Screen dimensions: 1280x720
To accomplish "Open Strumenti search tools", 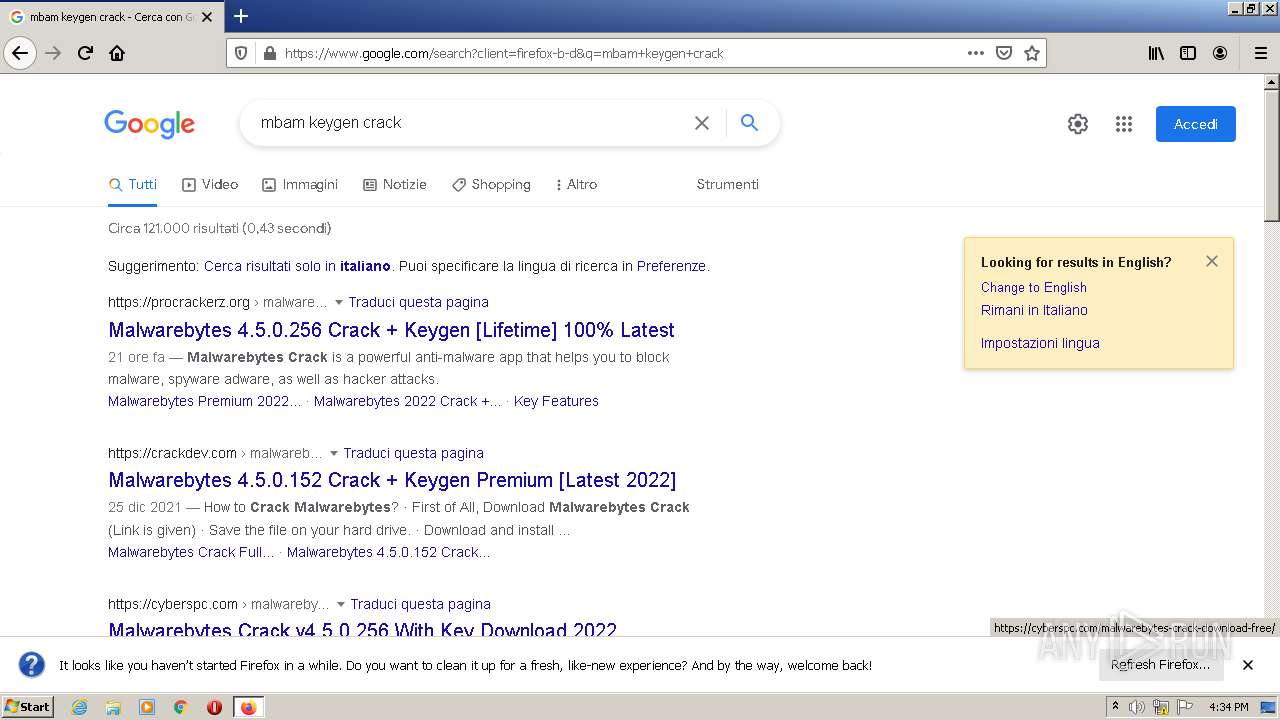I will pyautogui.click(x=727, y=185).
